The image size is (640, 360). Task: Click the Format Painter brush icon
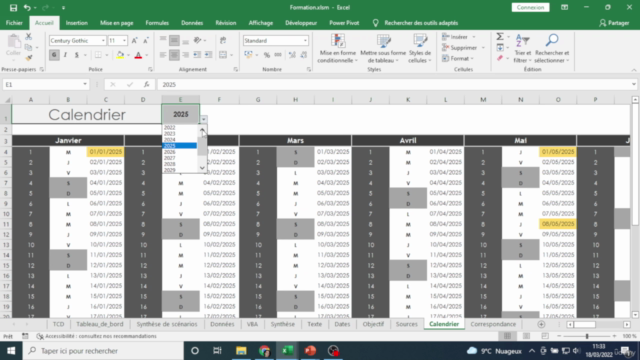tap(29, 58)
